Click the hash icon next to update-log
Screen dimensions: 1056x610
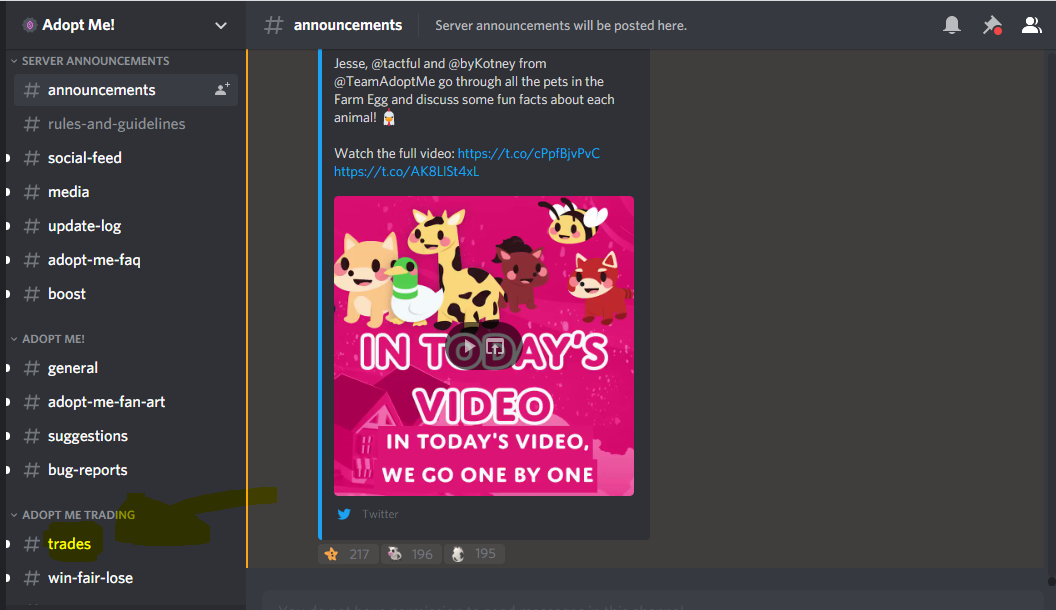(x=32, y=226)
